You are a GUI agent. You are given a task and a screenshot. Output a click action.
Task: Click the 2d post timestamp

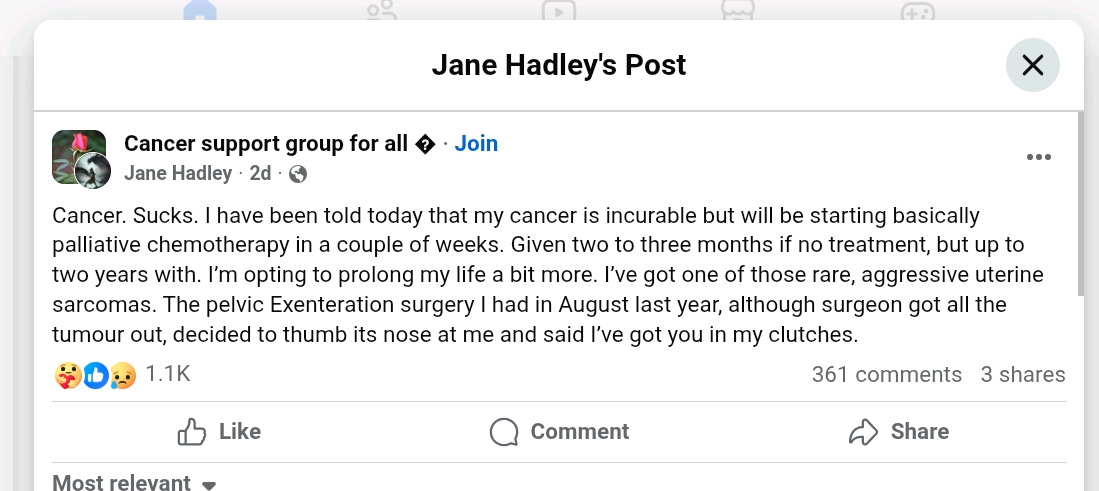pyautogui.click(x=260, y=173)
